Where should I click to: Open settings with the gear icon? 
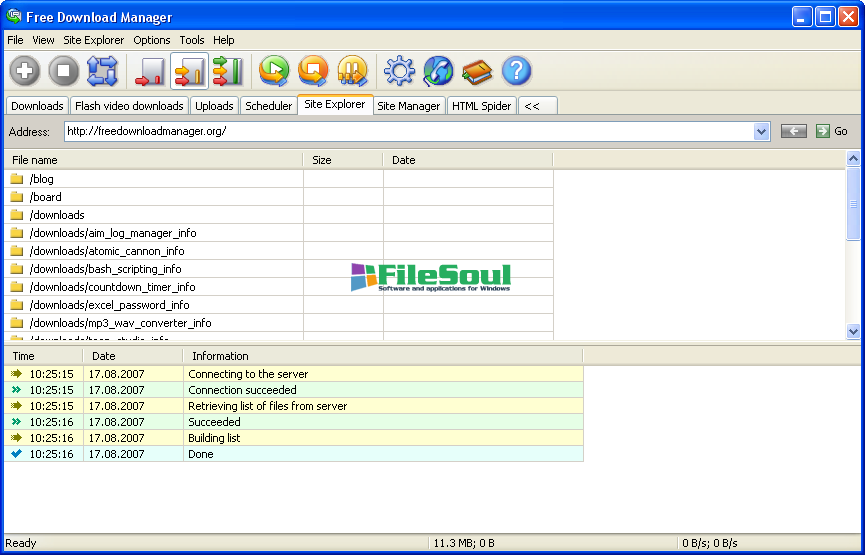pos(399,71)
